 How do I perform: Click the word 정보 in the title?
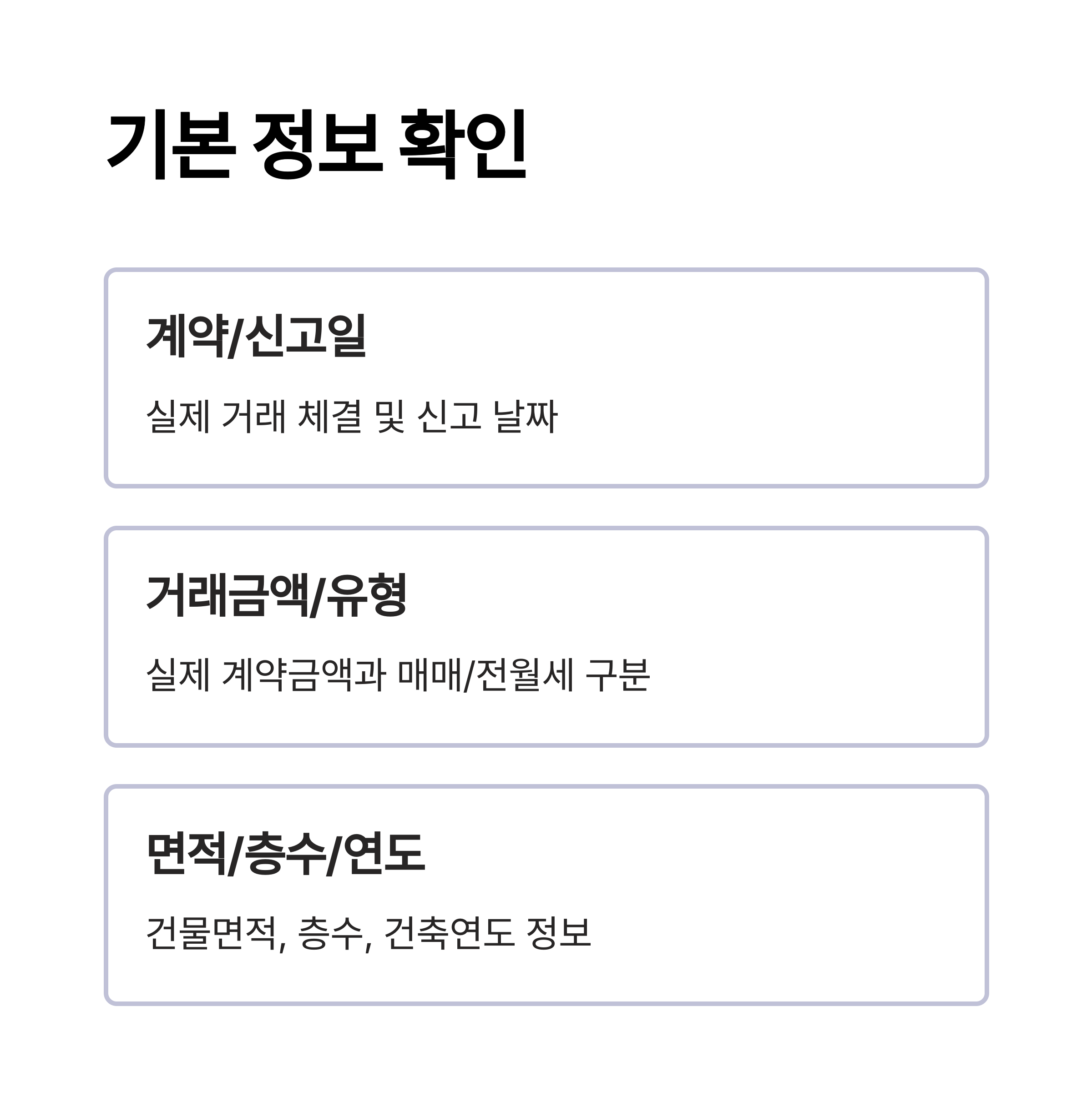click(318, 144)
